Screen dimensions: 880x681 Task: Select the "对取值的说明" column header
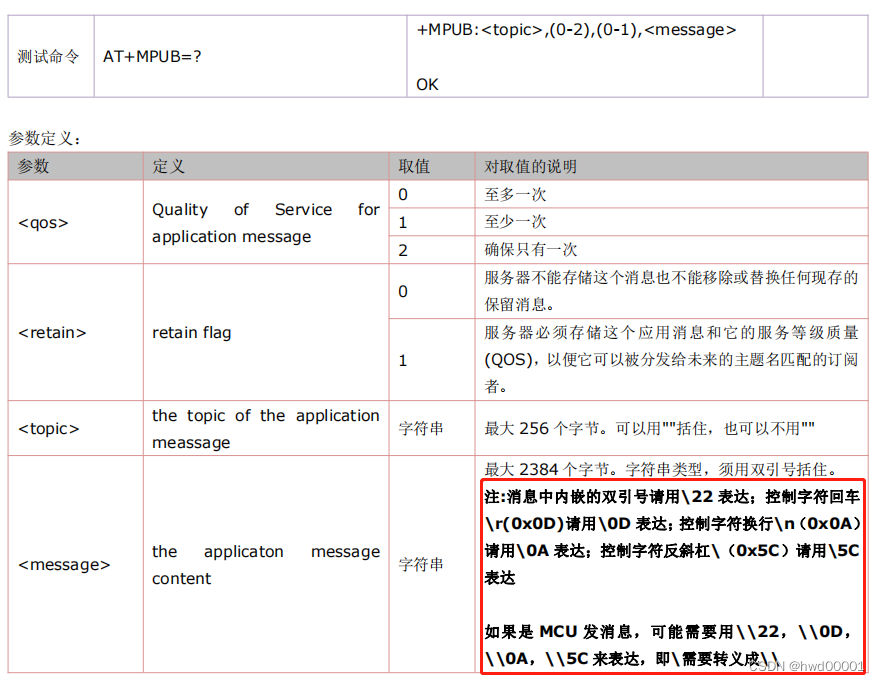tap(671, 166)
